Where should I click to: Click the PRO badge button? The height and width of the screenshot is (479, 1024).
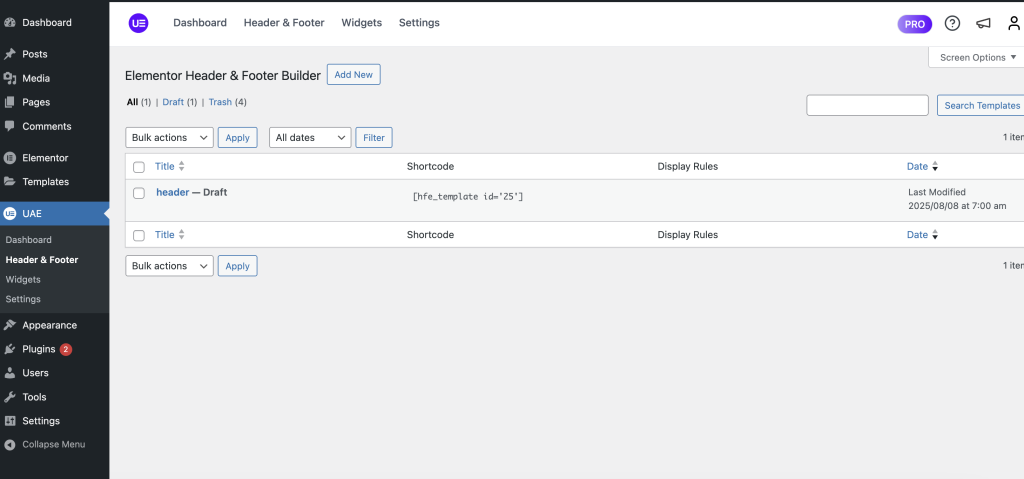[x=915, y=24]
